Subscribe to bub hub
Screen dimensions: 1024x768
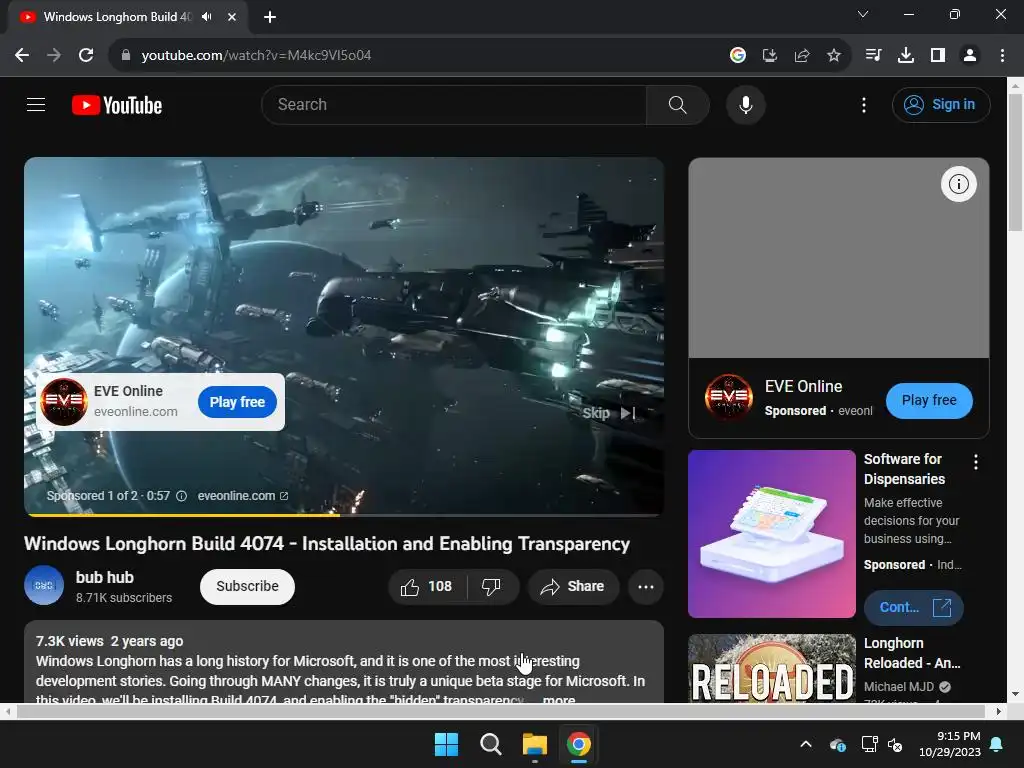[x=247, y=586]
